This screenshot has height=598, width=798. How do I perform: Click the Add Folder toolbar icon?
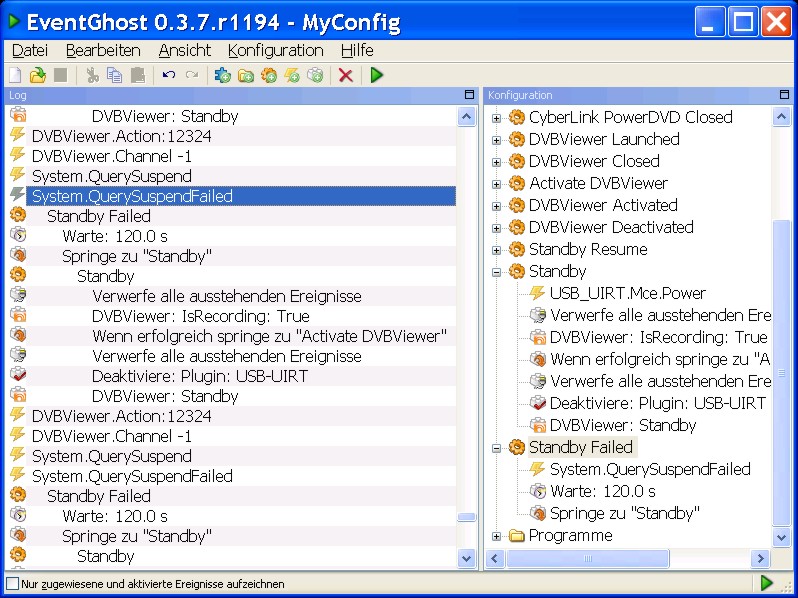point(246,75)
